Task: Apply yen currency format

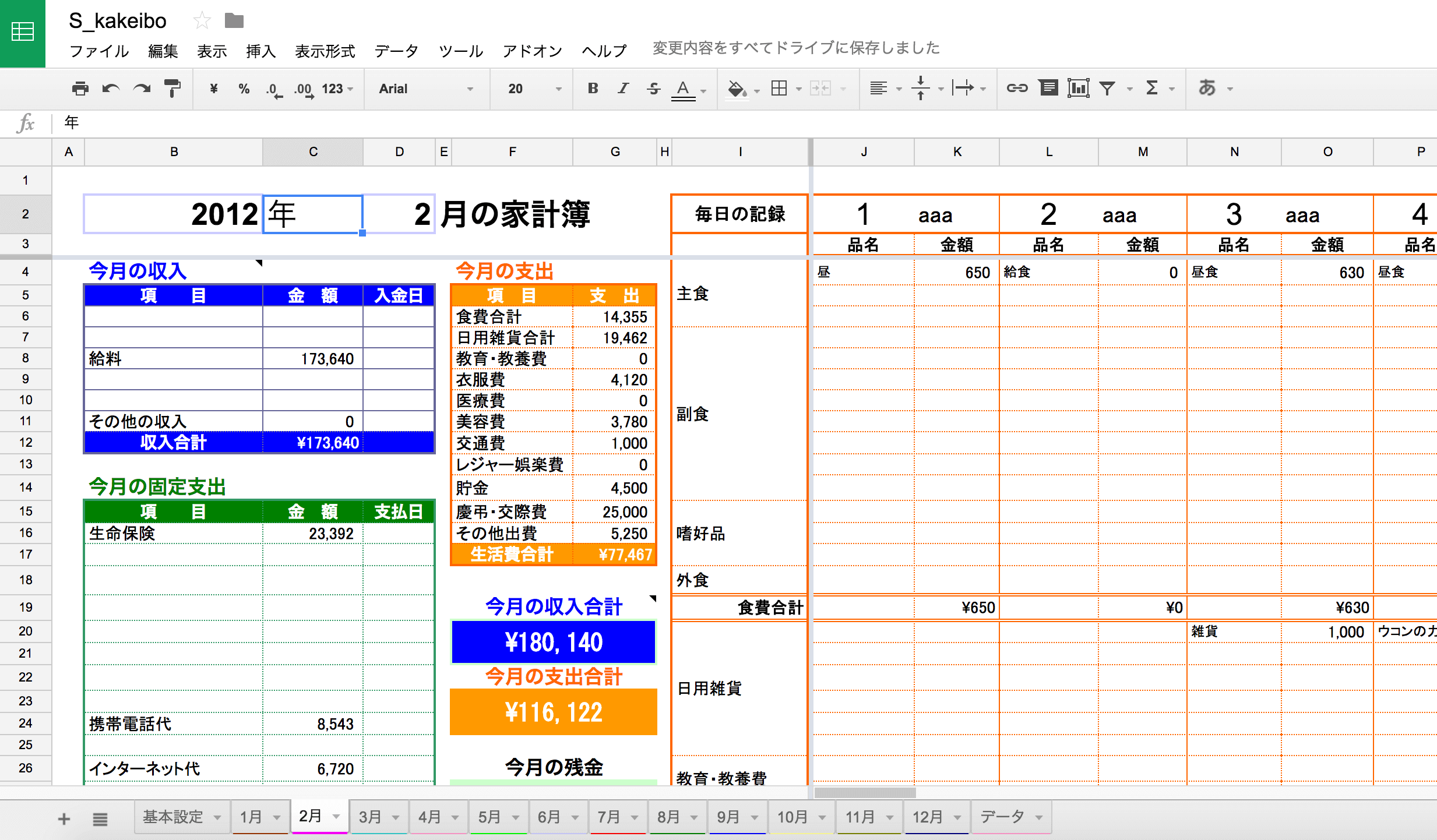Action: tap(214, 89)
